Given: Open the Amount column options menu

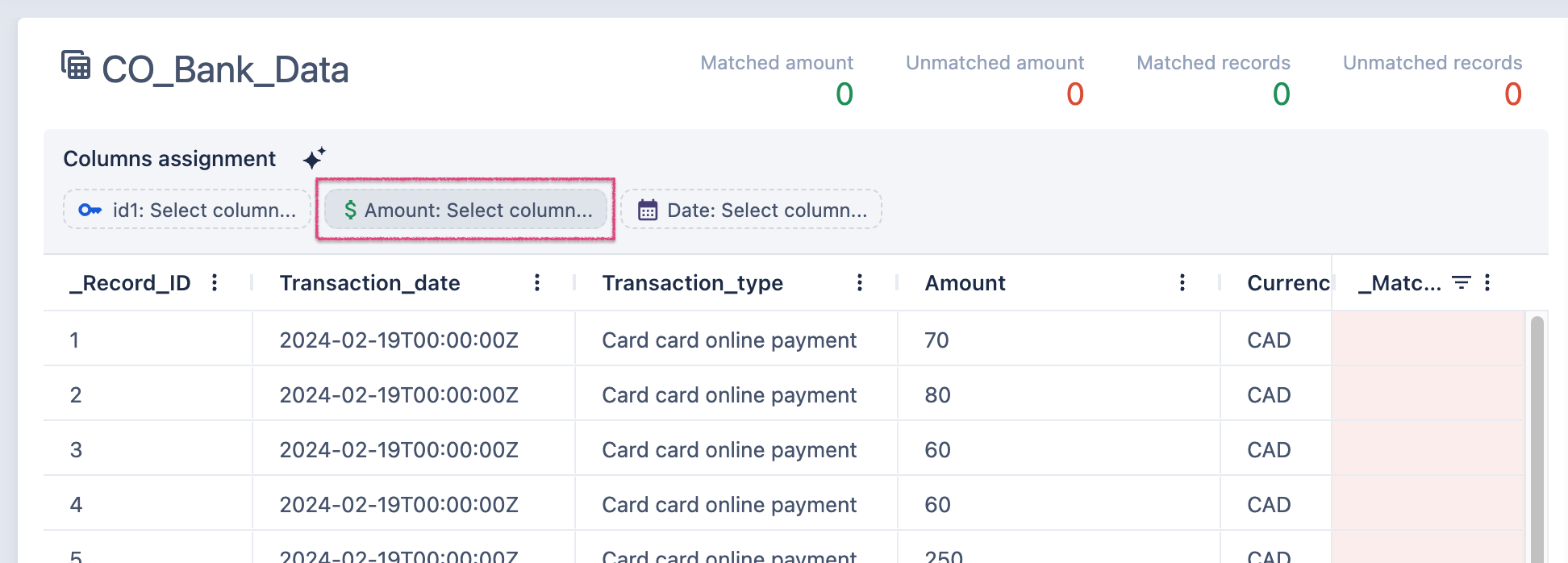Looking at the screenshot, I should (x=1182, y=282).
